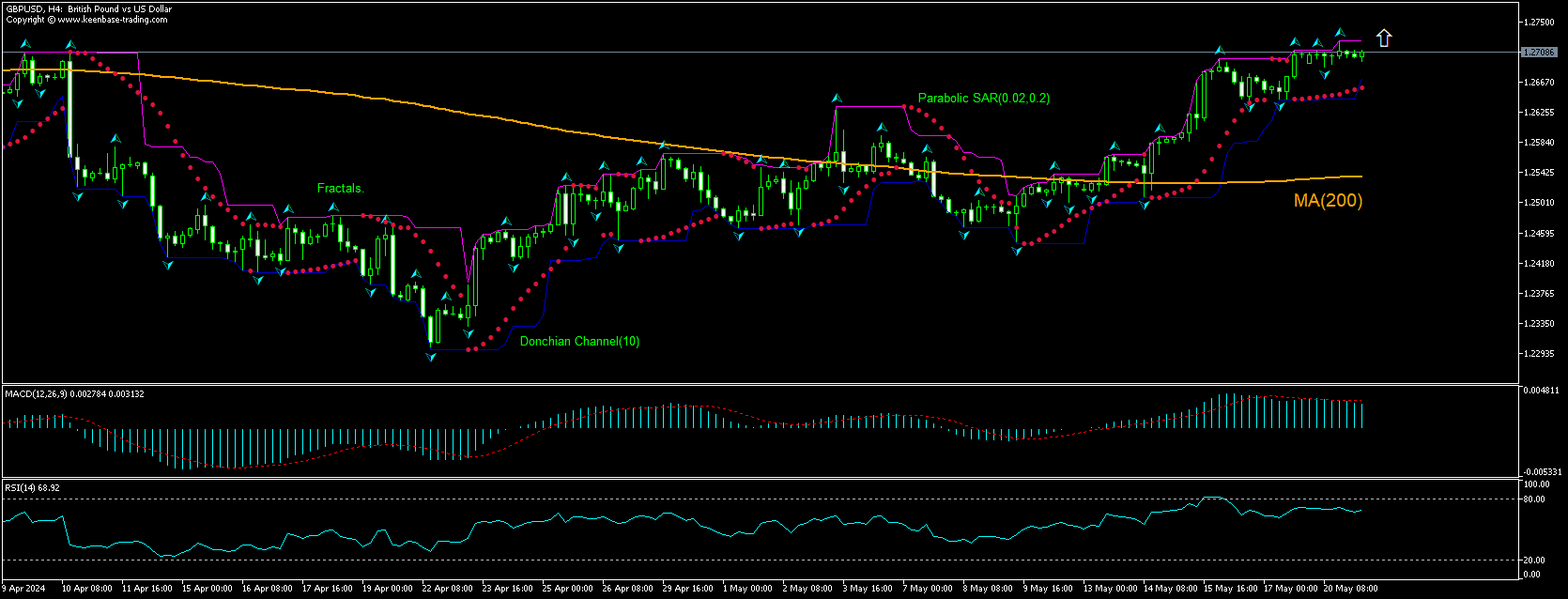Click the 1.25425 price axis level
This screenshot has height=599, width=1568.
pos(1540,173)
